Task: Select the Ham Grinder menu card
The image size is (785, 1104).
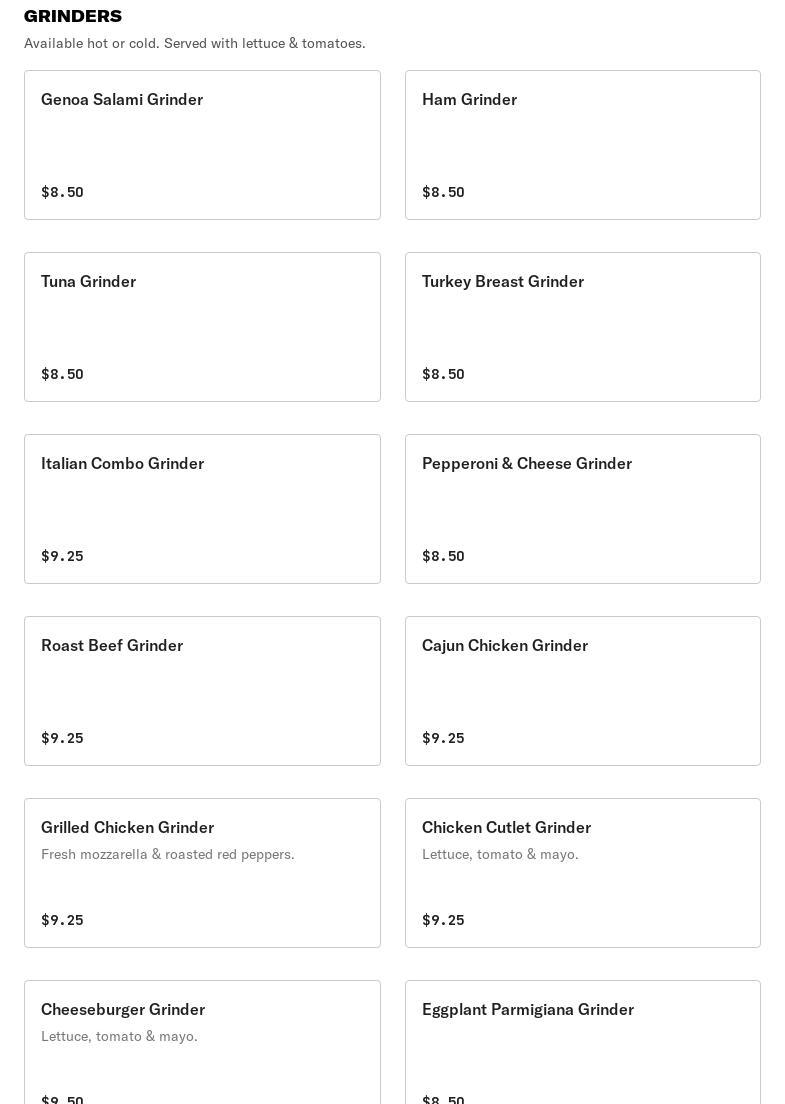Action: pyautogui.click(x=582, y=145)
